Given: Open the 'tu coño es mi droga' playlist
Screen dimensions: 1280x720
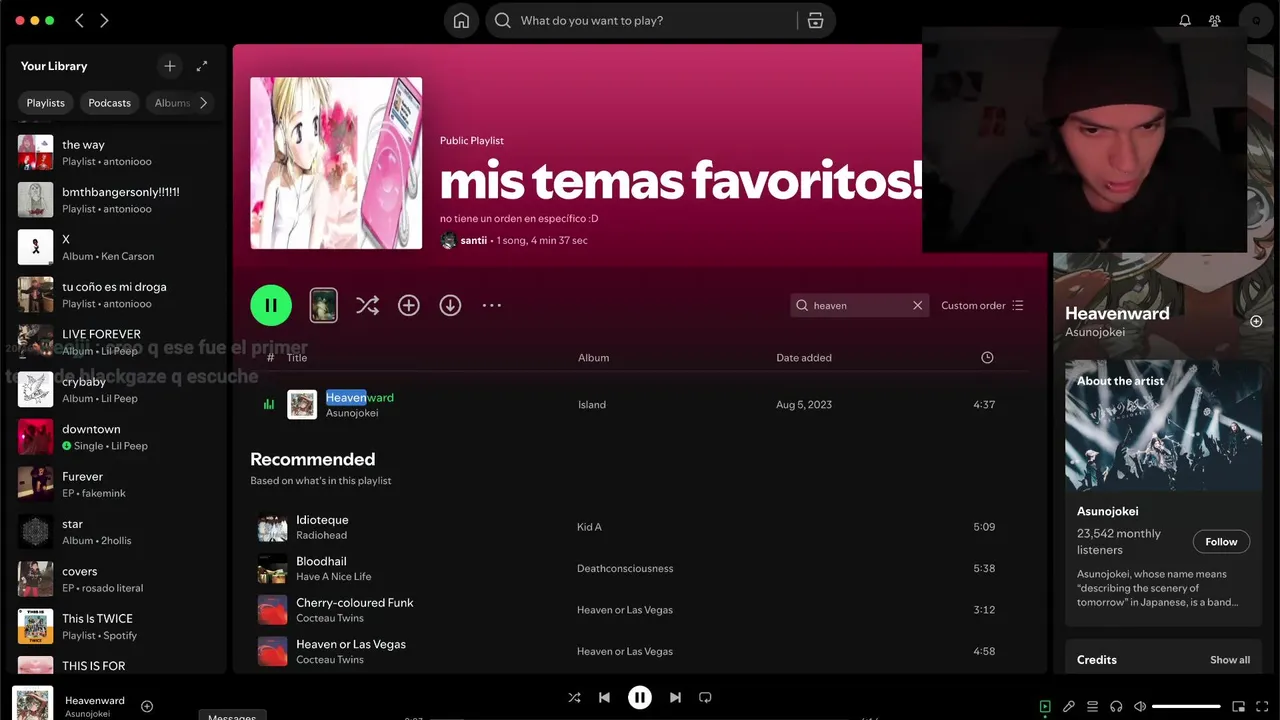Looking at the screenshot, I should coord(116,295).
